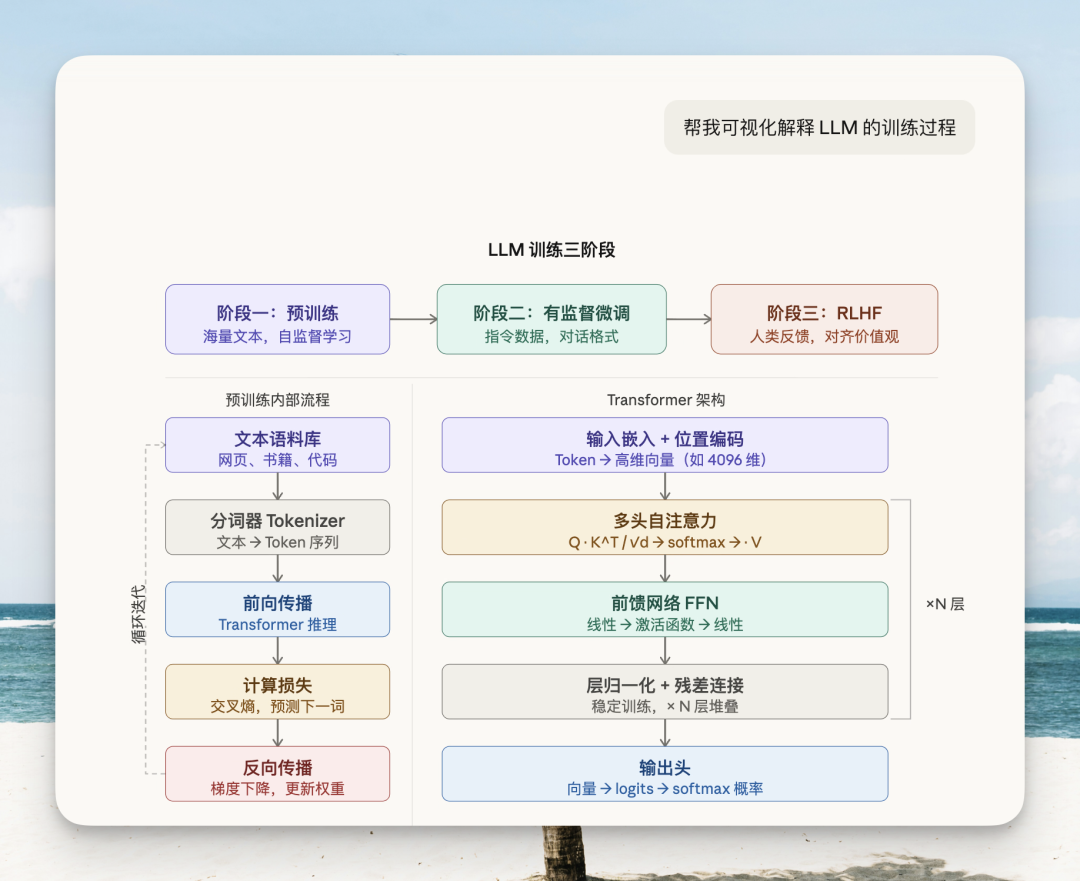Click the 阶段二：有监督微调 stage box
This screenshot has height=881, width=1080.
point(551,319)
